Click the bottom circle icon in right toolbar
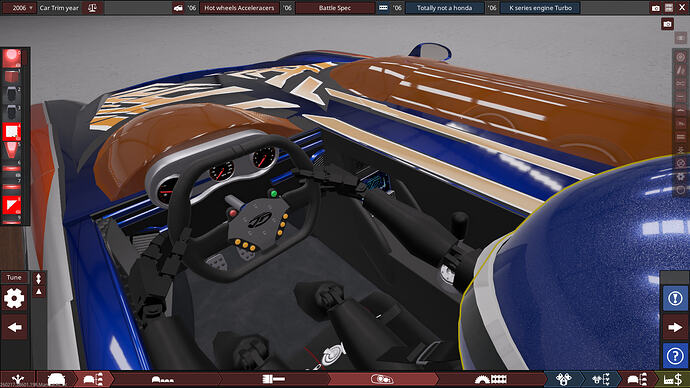This screenshot has height=388, width=690. coord(680,190)
